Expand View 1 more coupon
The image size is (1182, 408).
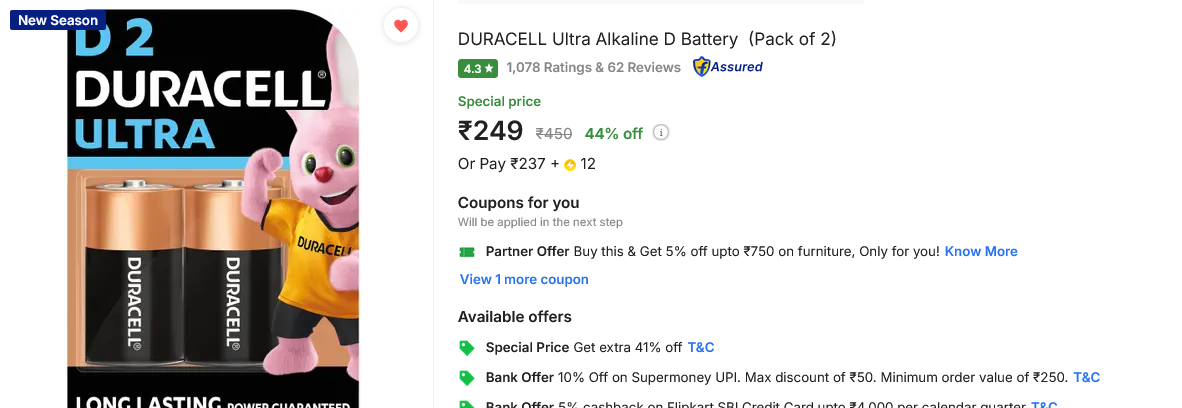point(524,280)
